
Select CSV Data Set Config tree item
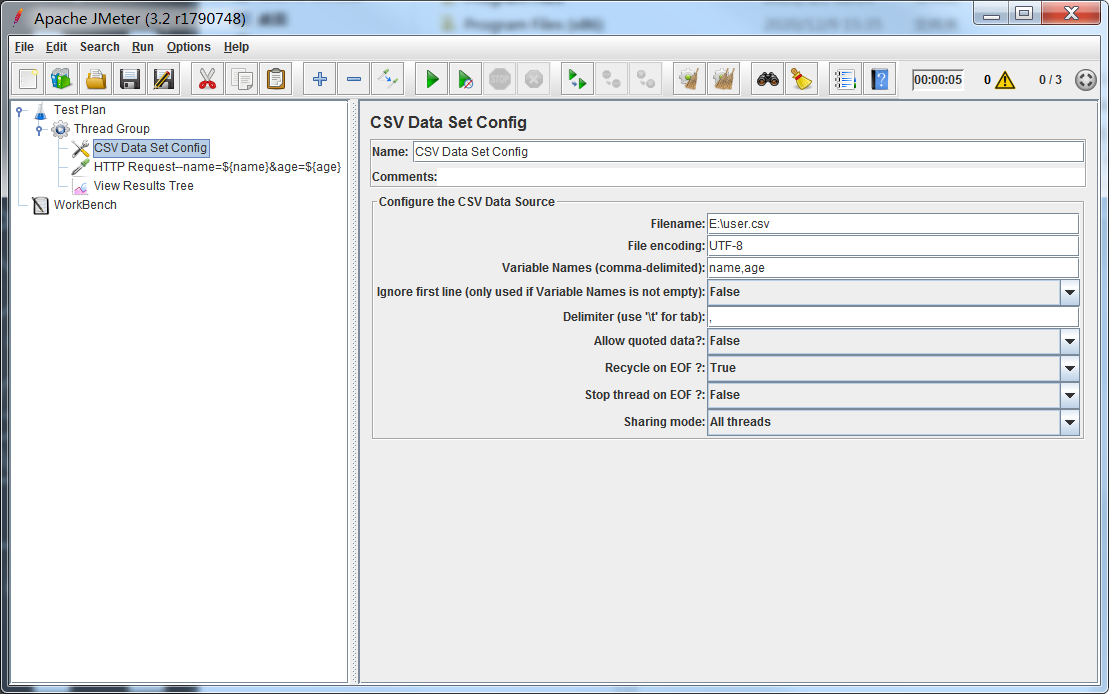(x=151, y=148)
